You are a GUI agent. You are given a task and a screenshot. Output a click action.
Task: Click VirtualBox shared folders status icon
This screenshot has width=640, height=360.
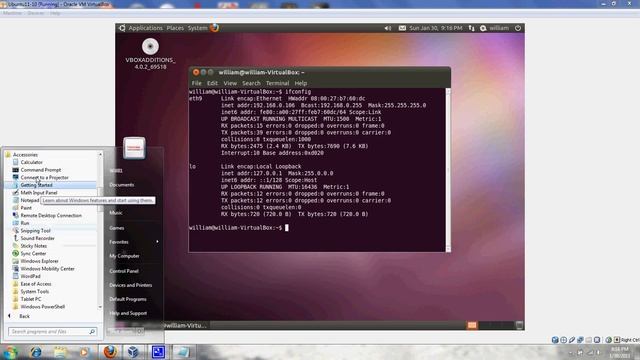589,340
